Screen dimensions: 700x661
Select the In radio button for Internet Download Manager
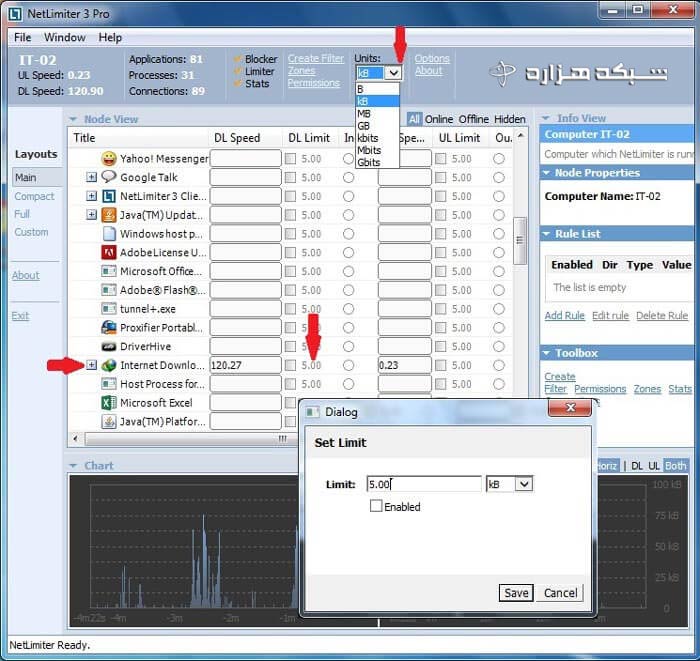click(x=348, y=365)
